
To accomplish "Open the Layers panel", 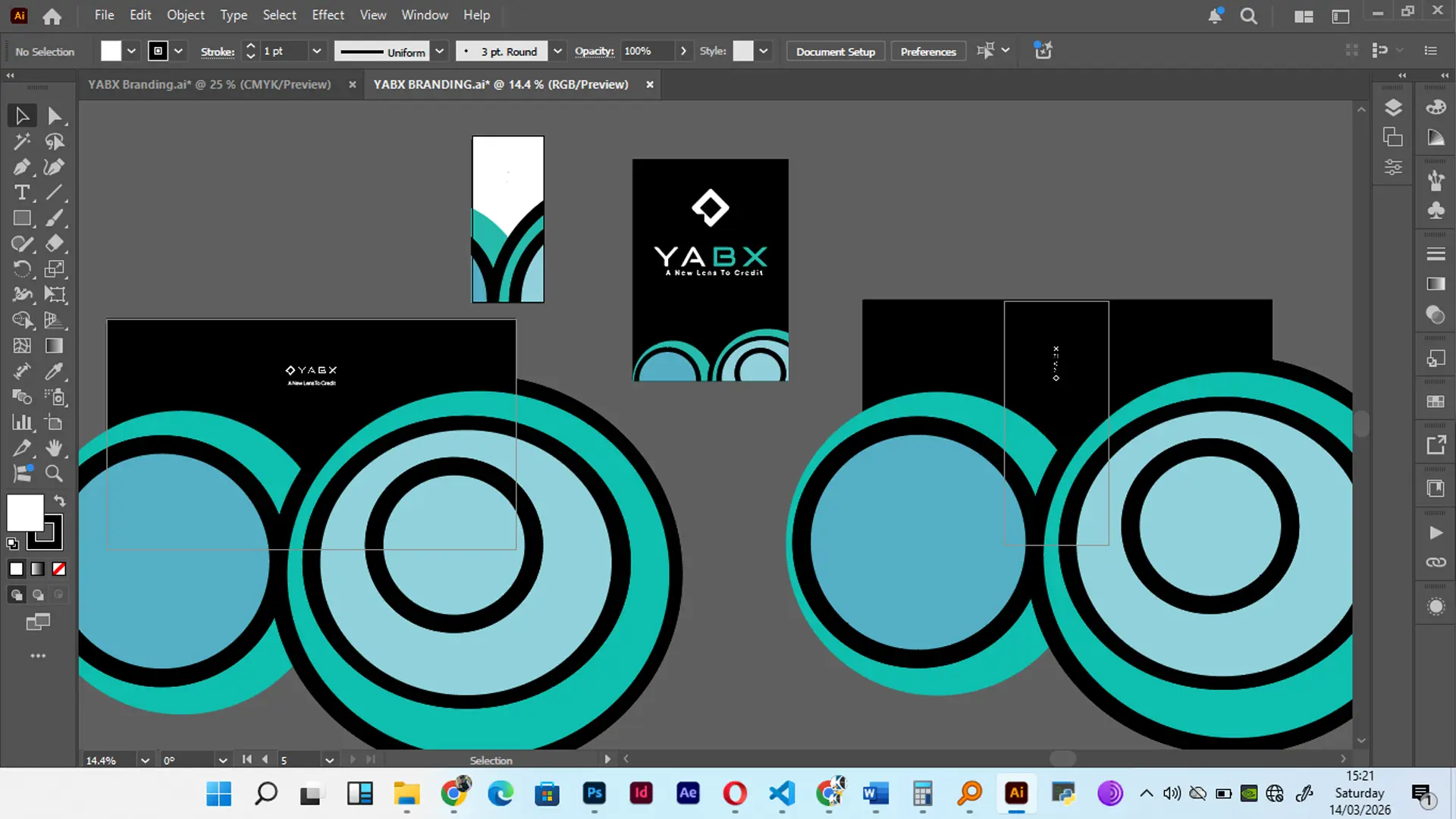I will pyautogui.click(x=1393, y=107).
